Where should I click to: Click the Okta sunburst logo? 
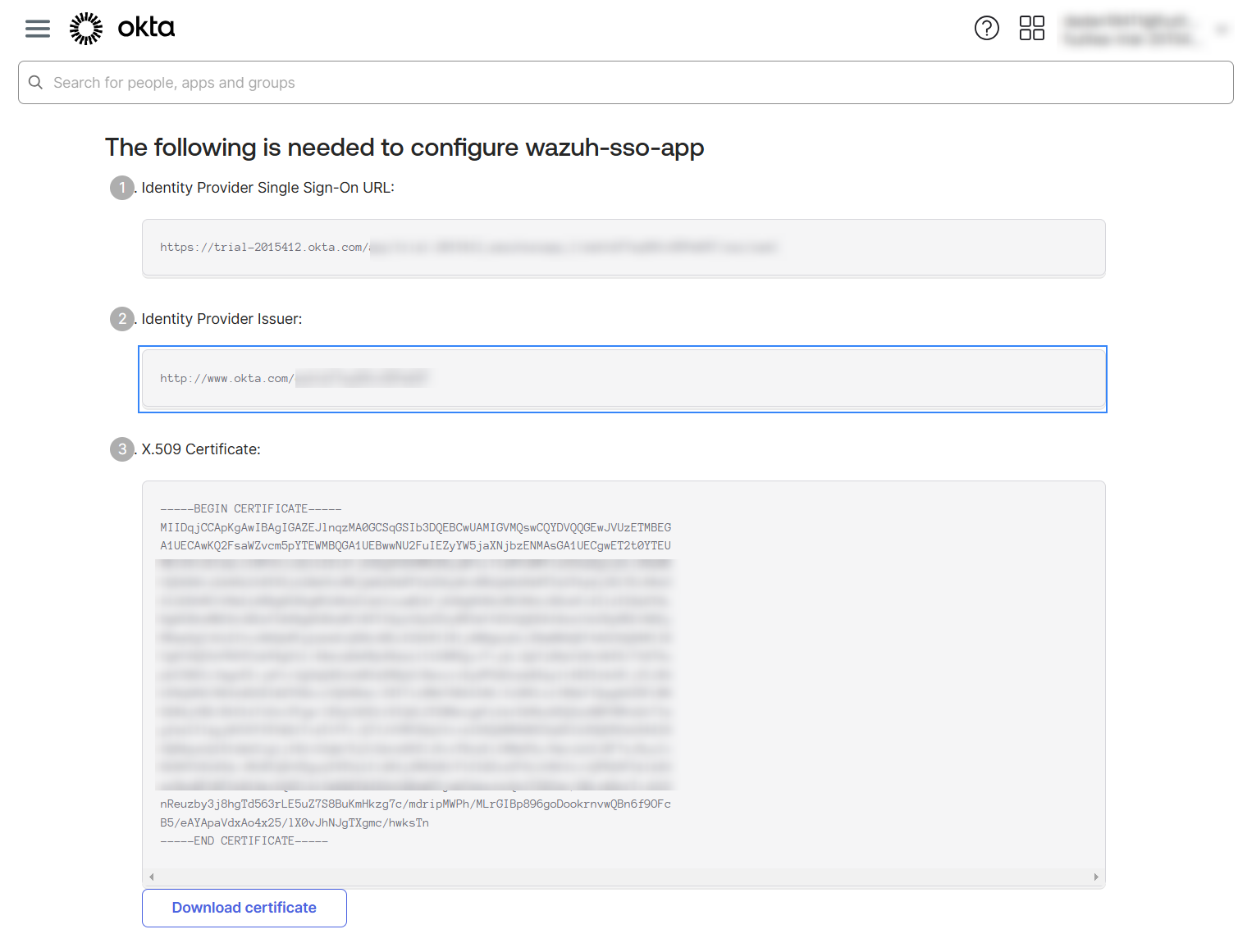tap(86, 29)
